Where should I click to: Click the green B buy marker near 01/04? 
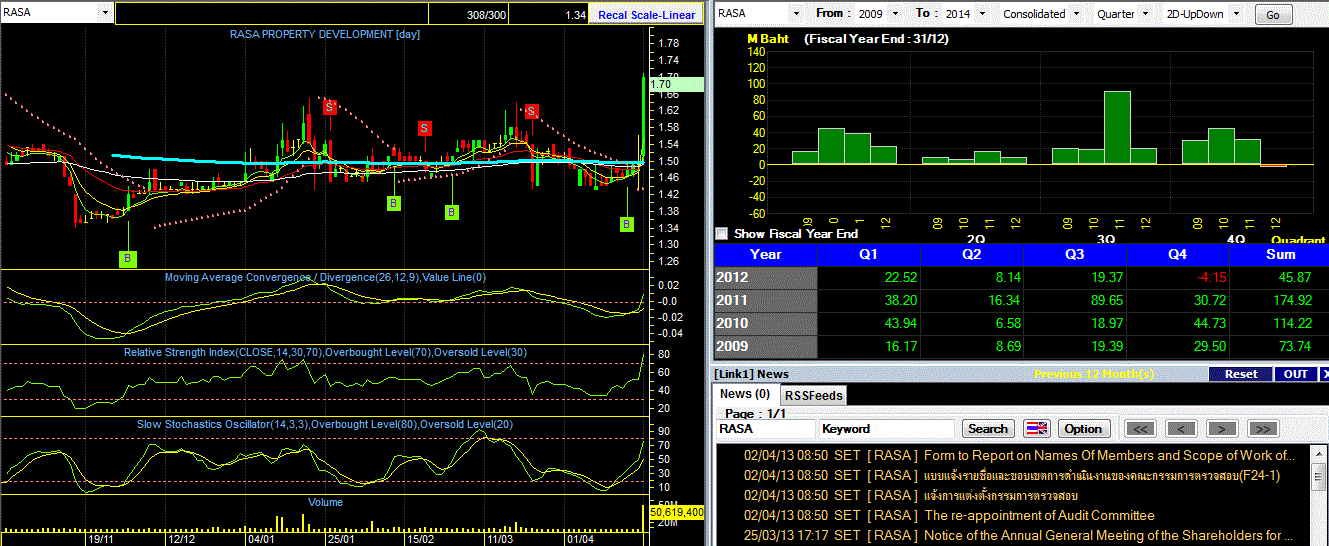coord(627,224)
